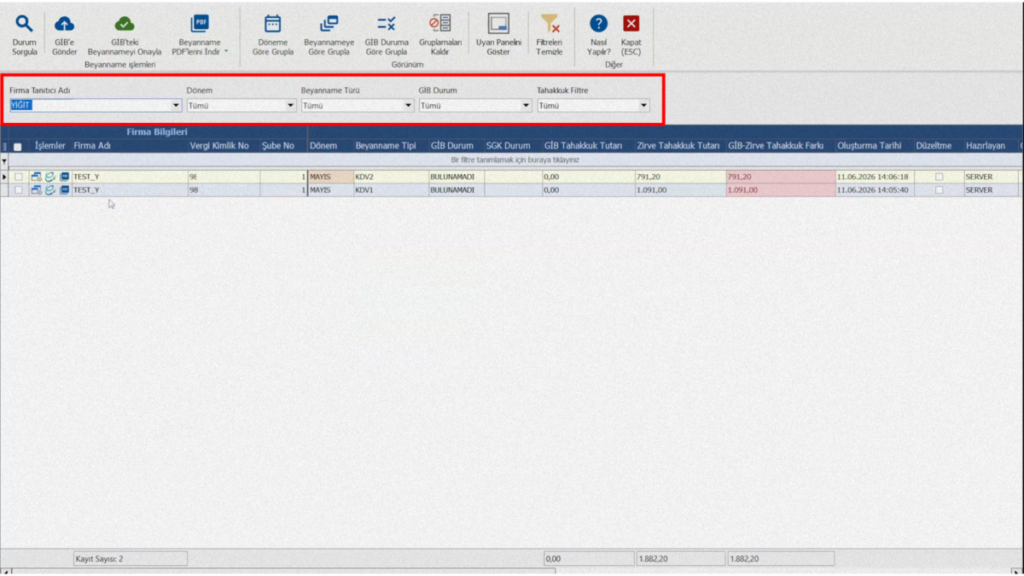This screenshot has width=1024, height=576.
Task: Send to GİB with GİB'e Gönder icon
Action: tap(64, 24)
